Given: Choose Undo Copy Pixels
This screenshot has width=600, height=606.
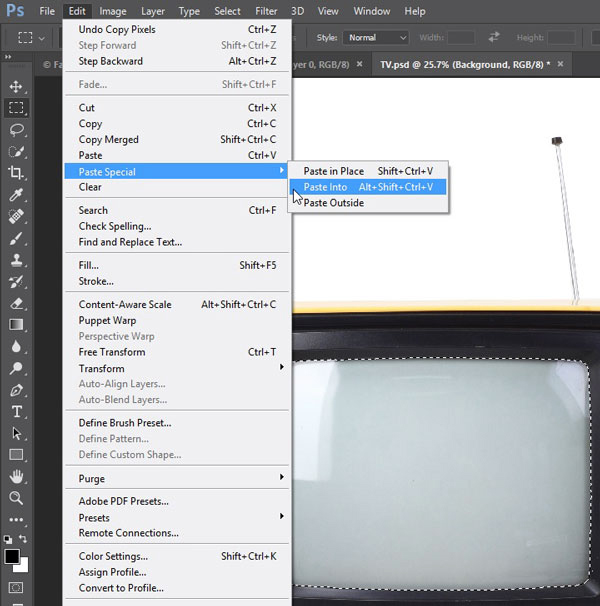Looking at the screenshot, I should [177, 29].
